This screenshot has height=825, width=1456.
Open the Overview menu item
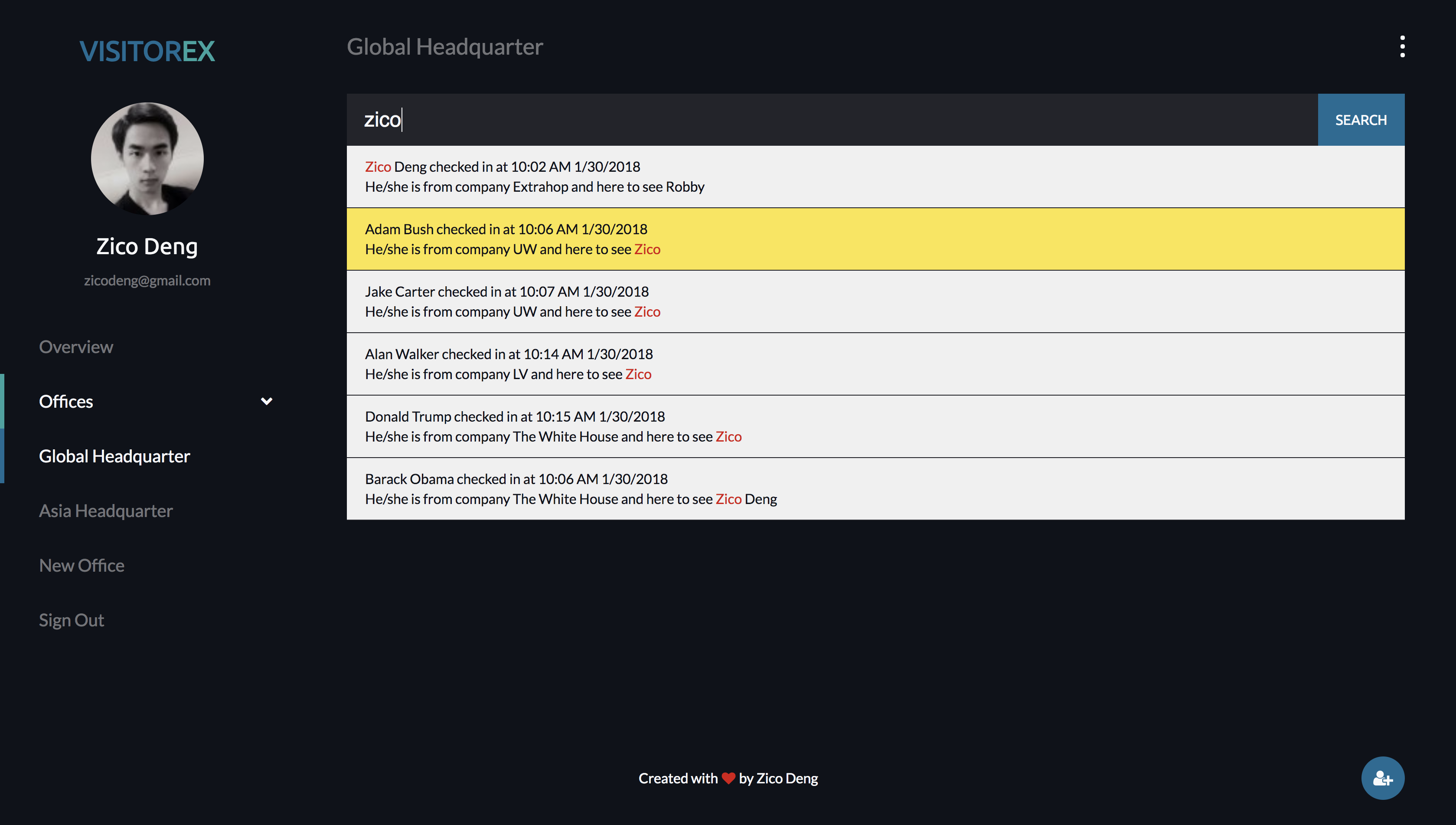76,347
